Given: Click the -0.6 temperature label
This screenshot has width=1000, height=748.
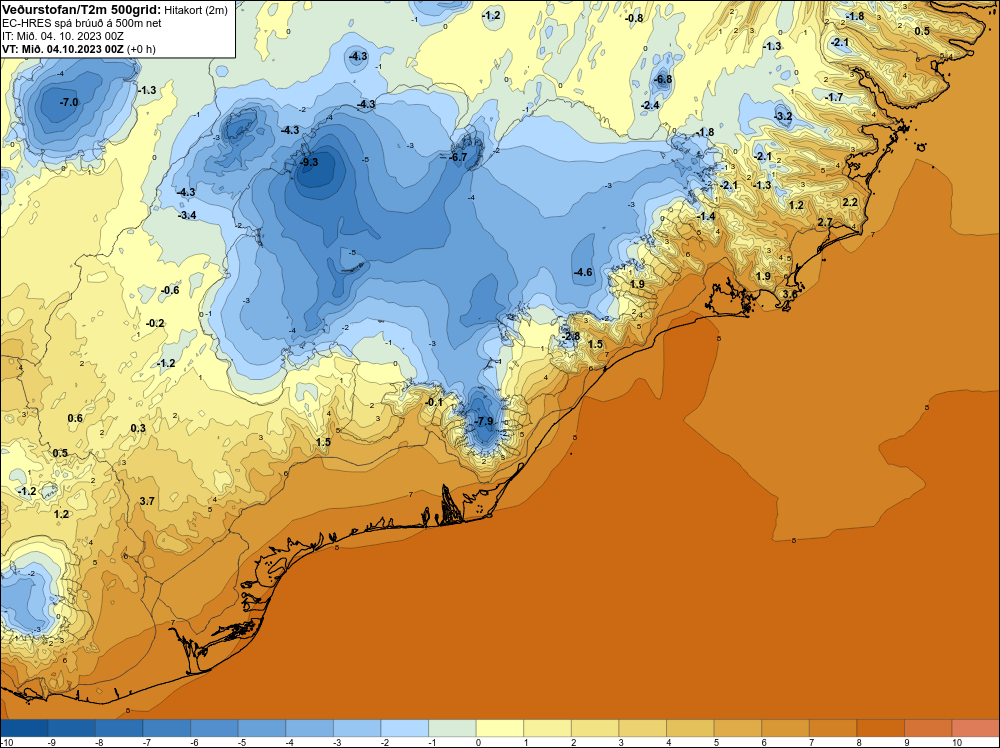Looking at the screenshot, I should (170, 290).
